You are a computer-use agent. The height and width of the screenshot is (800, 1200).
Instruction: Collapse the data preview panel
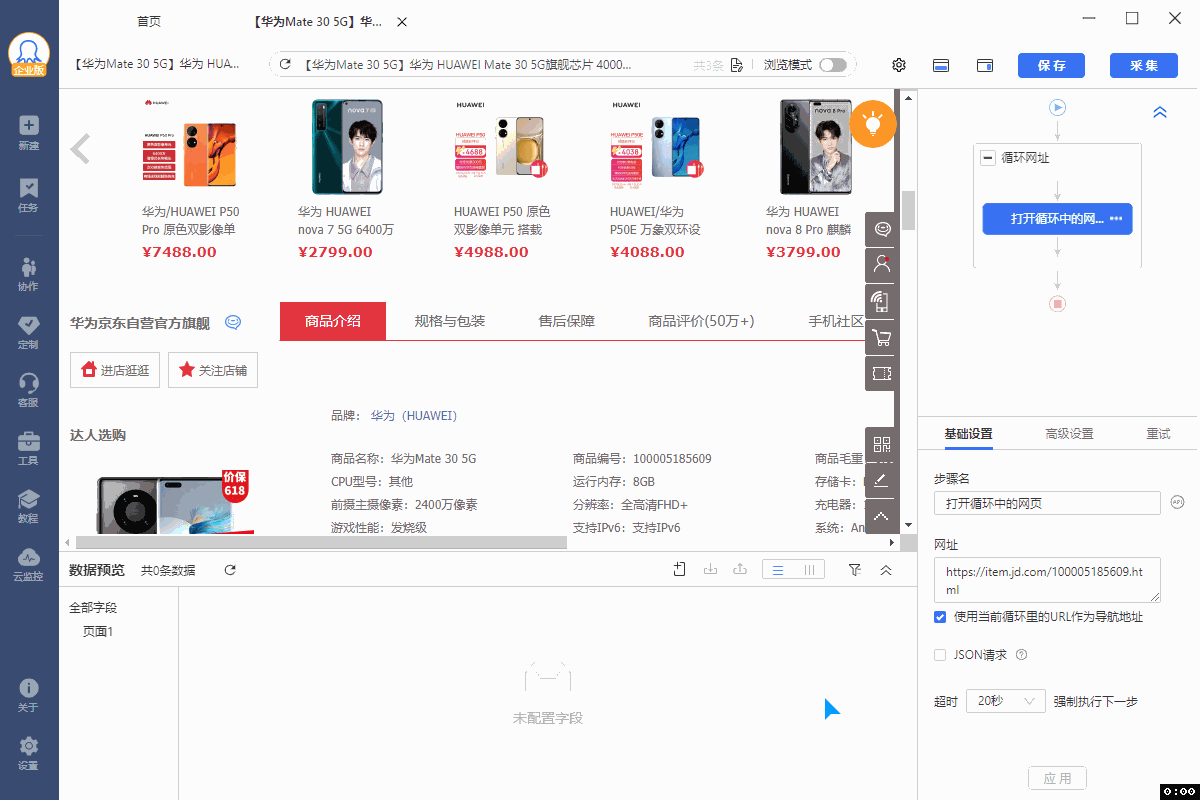(886, 570)
